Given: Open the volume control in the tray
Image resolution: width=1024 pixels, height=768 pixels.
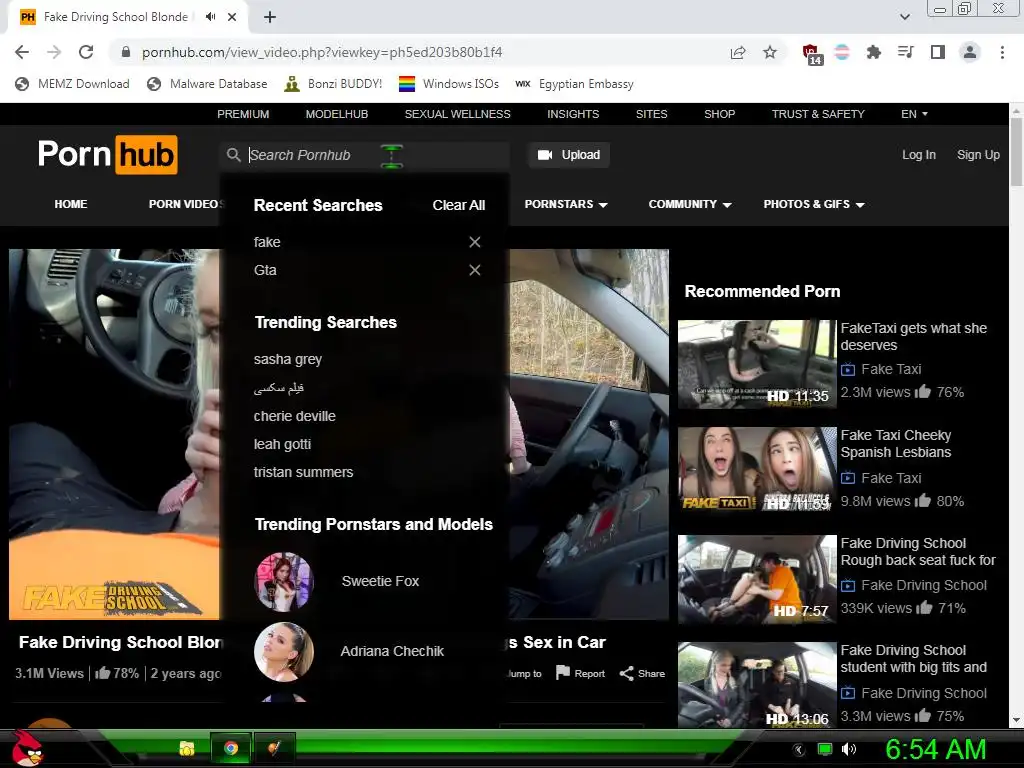Looking at the screenshot, I should pyautogui.click(x=848, y=749).
